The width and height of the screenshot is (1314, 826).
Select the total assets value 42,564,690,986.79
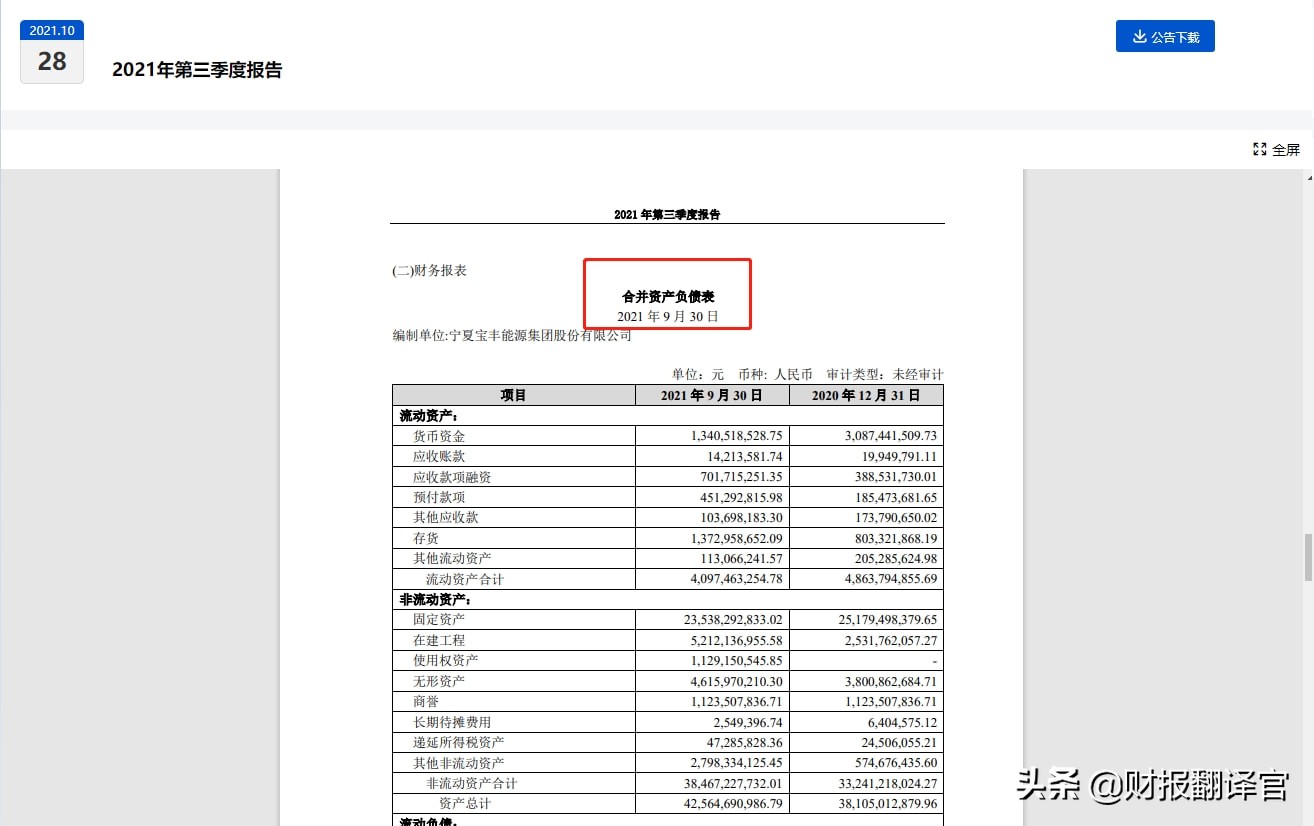(x=733, y=804)
